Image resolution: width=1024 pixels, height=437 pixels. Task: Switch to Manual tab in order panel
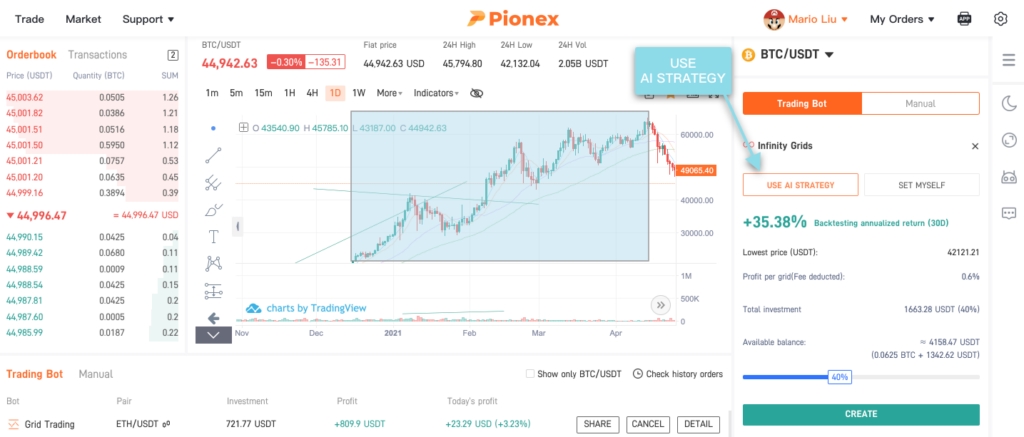(920, 103)
